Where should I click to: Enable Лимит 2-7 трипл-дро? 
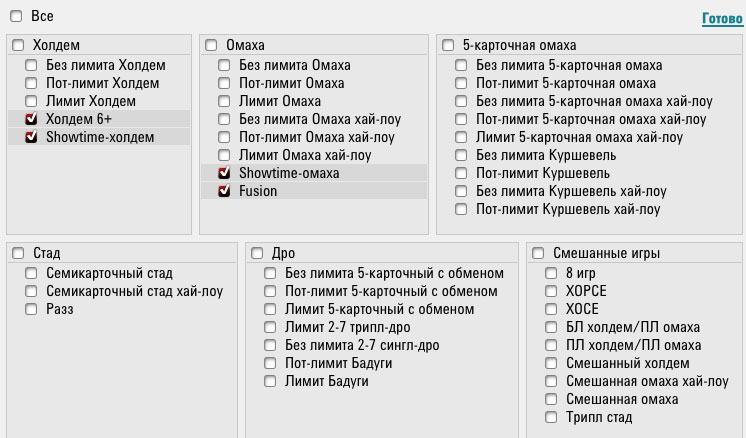tap(270, 327)
